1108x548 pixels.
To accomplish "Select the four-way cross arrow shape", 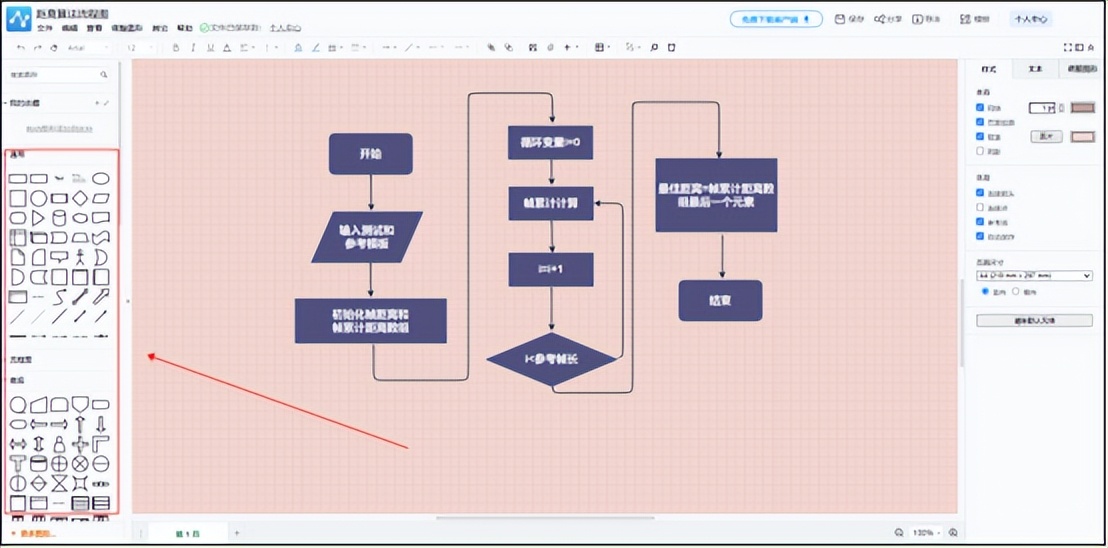I will [80, 443].
